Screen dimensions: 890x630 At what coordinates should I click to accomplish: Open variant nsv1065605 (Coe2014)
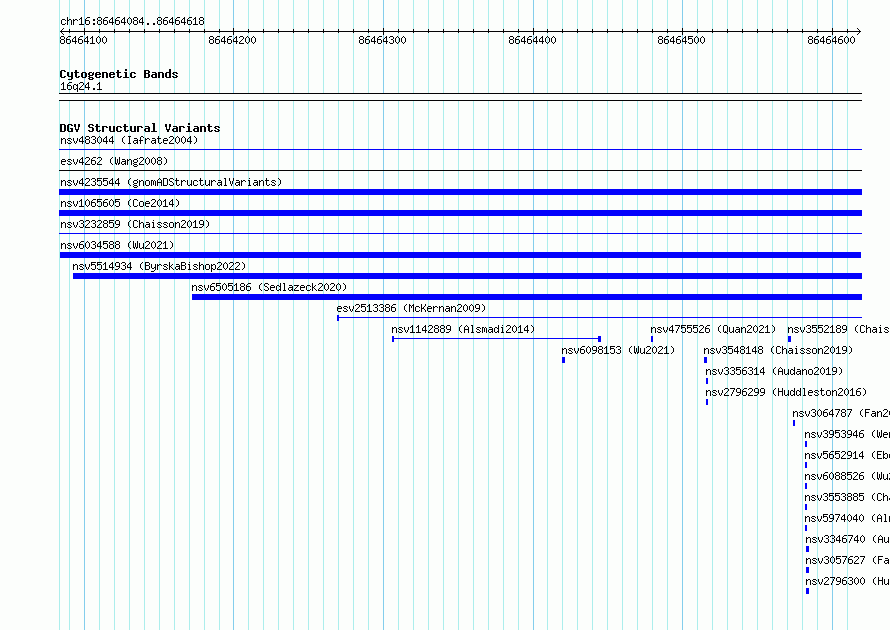pyautogui.click(x=120, y=203)
